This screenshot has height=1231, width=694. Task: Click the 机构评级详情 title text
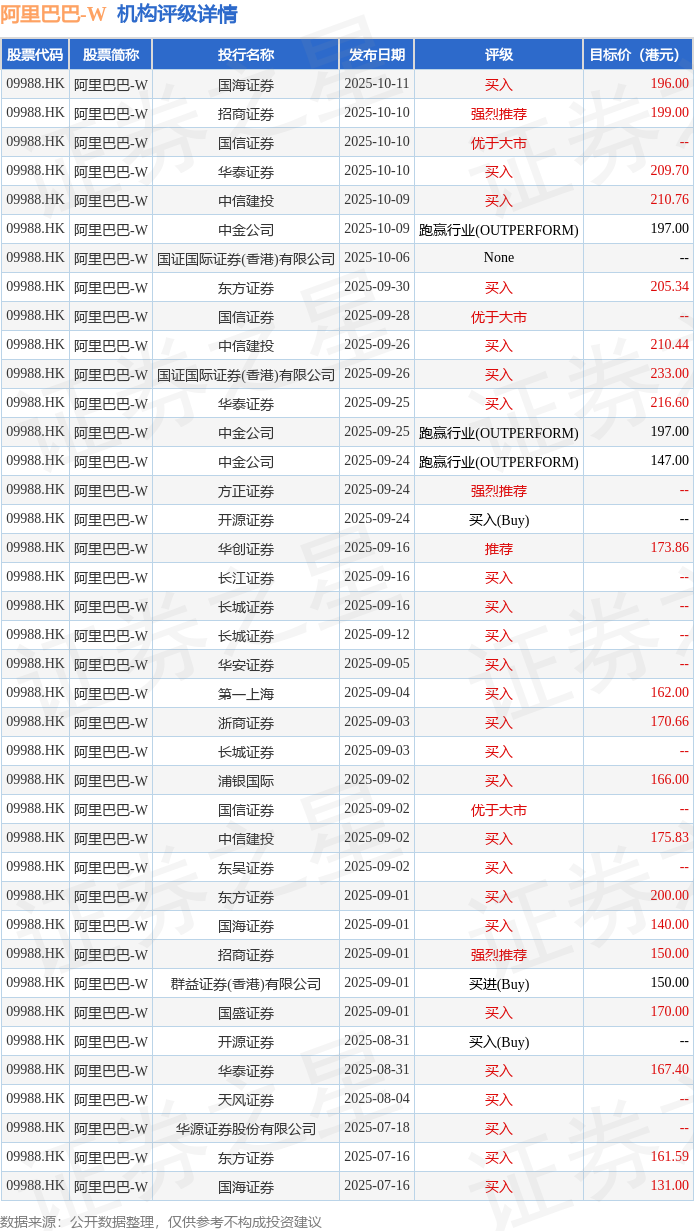tap(177, 14)
